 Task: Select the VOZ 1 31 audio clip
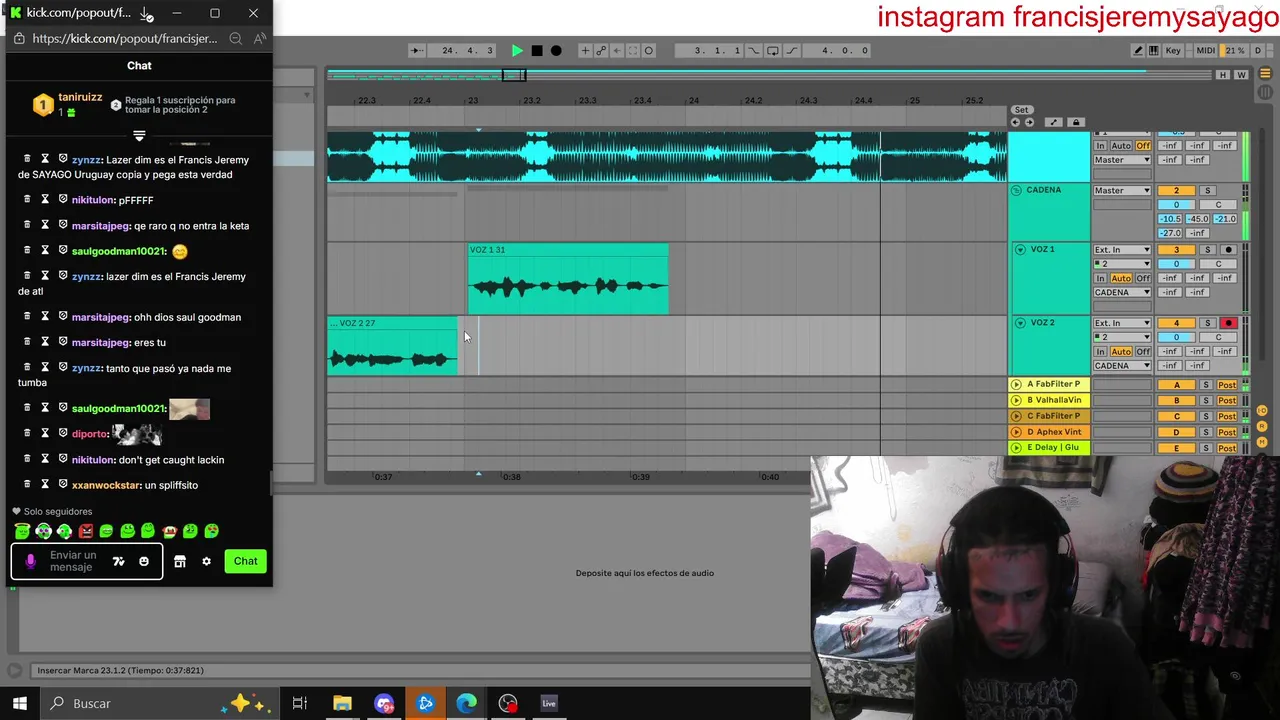pyautogui.click(x=568, y=279)
